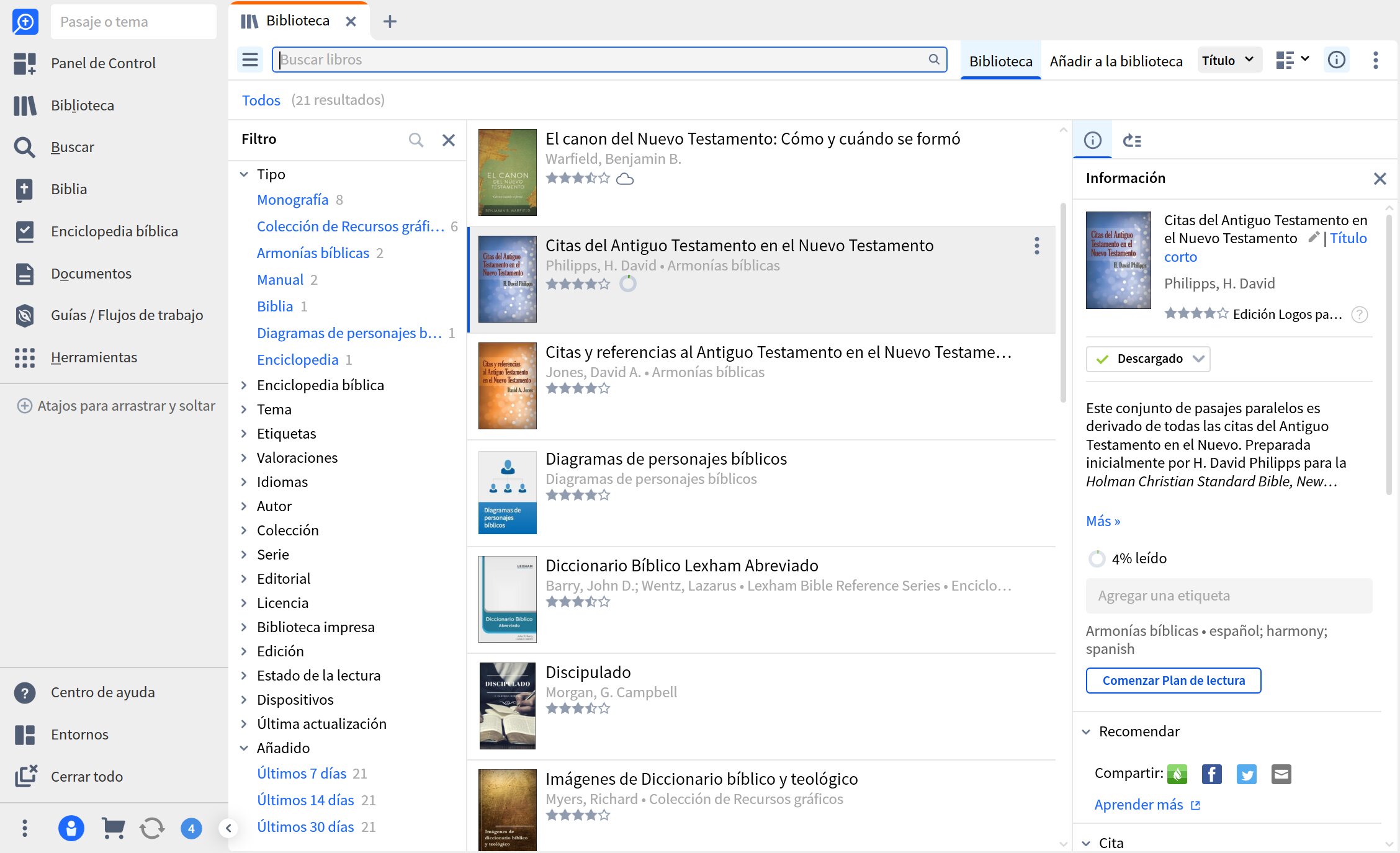
Task: Open the view layout dropdown
Action: pyautogui.click(x=1292, y=60)
